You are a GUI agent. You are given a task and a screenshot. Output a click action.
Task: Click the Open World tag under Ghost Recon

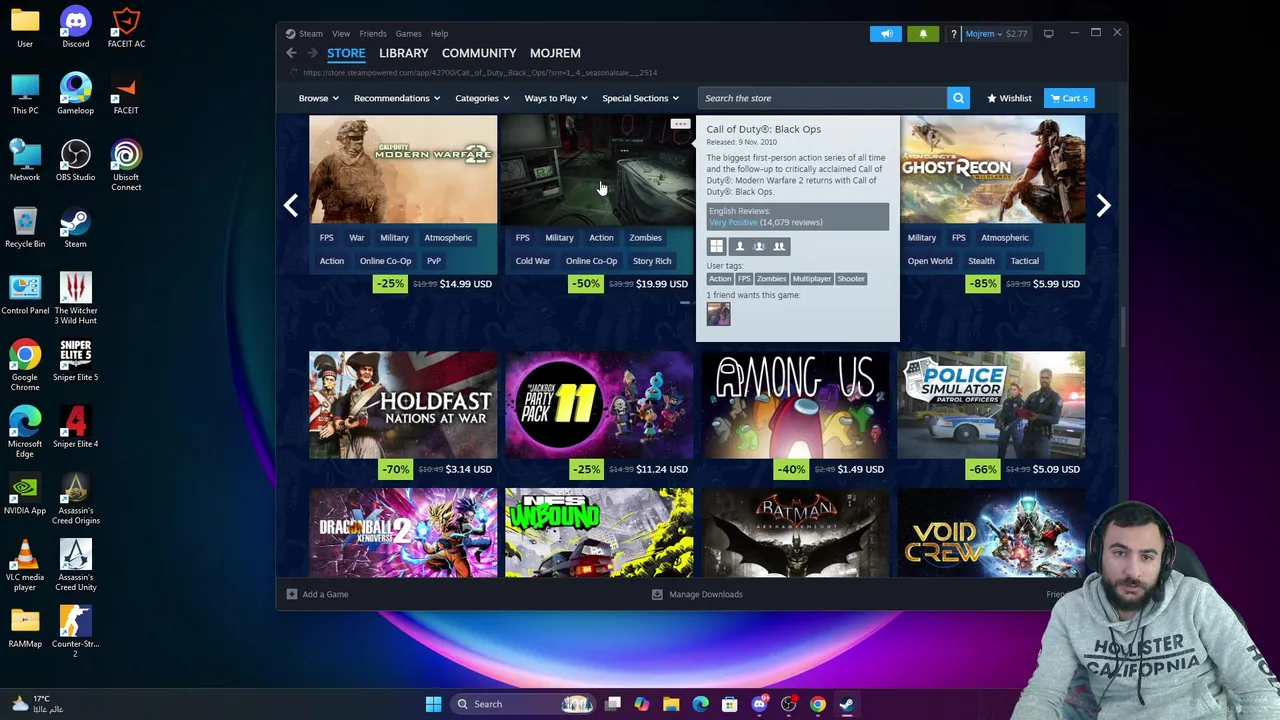tap(930, 261)
